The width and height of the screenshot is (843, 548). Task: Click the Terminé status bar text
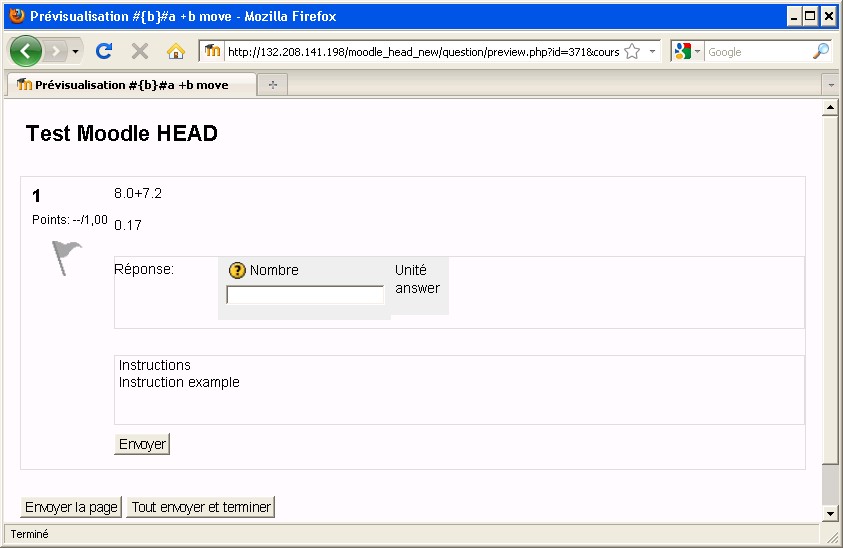click(30, 534)
